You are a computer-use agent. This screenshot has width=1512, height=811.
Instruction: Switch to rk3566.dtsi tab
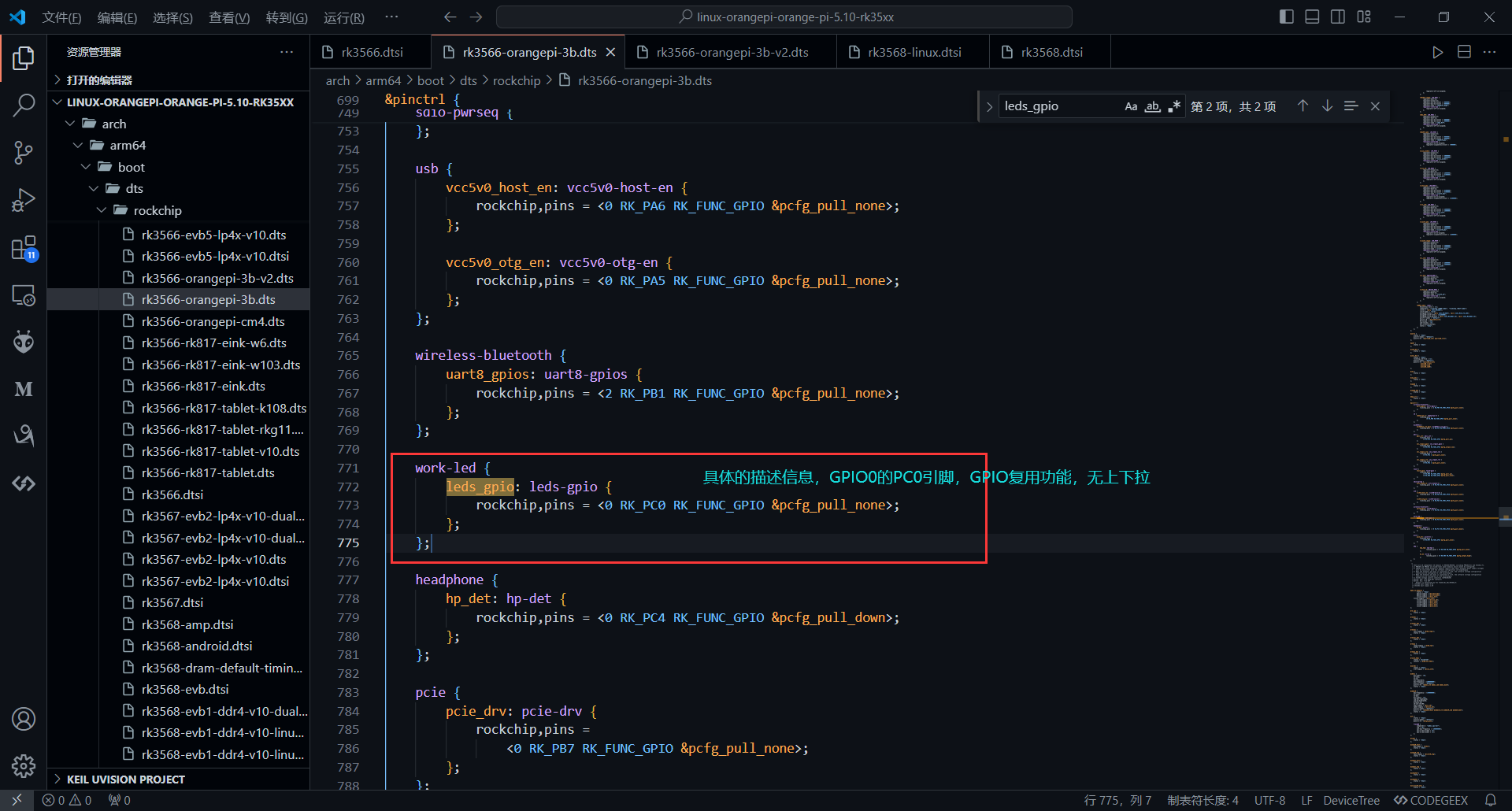tap(371, 52)
